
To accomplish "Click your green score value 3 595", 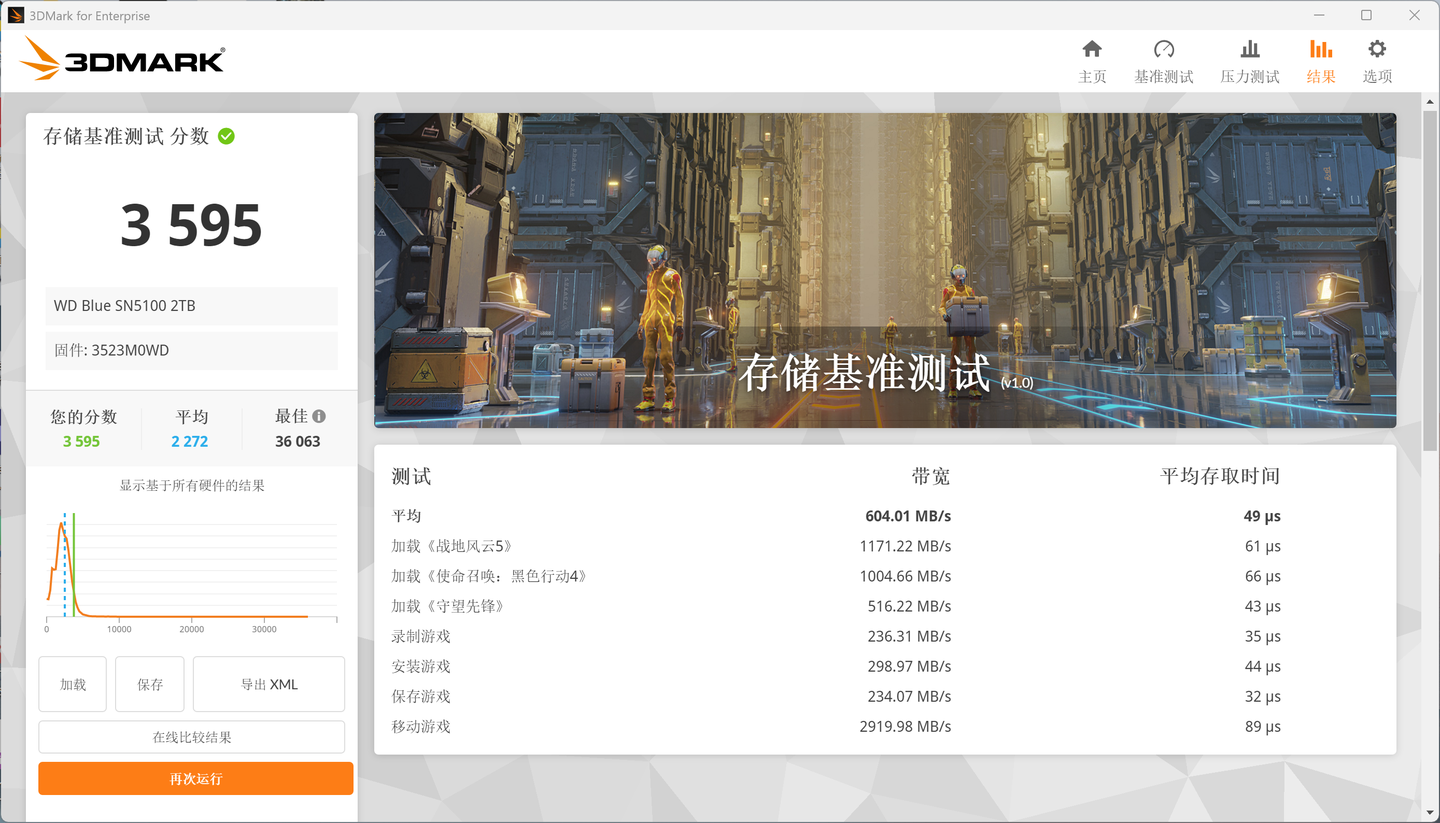I will (x=83, y=440).
